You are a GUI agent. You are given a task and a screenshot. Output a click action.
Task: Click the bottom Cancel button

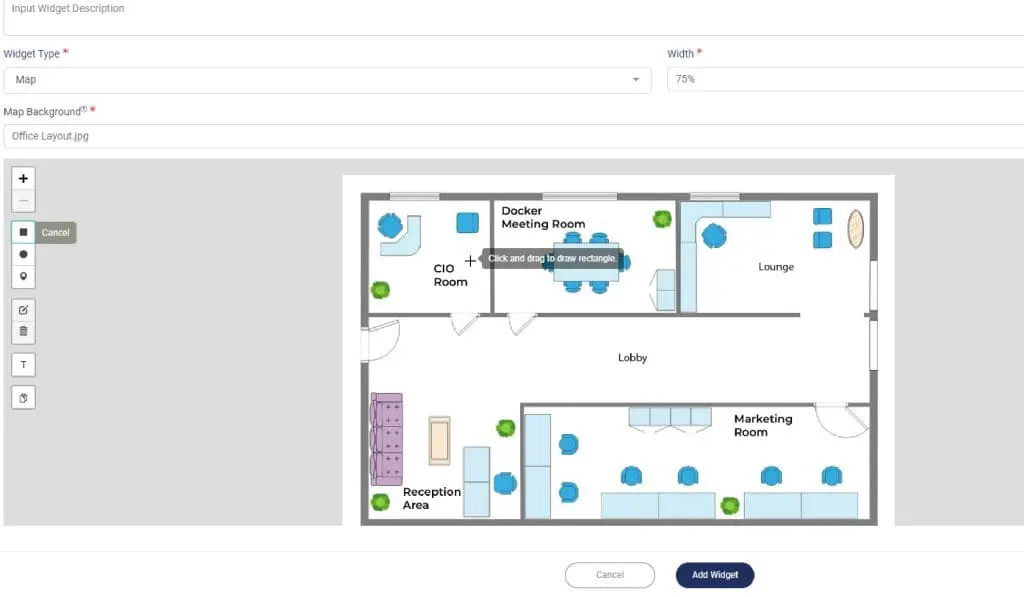pyautogui.click(x=609, y=575)
